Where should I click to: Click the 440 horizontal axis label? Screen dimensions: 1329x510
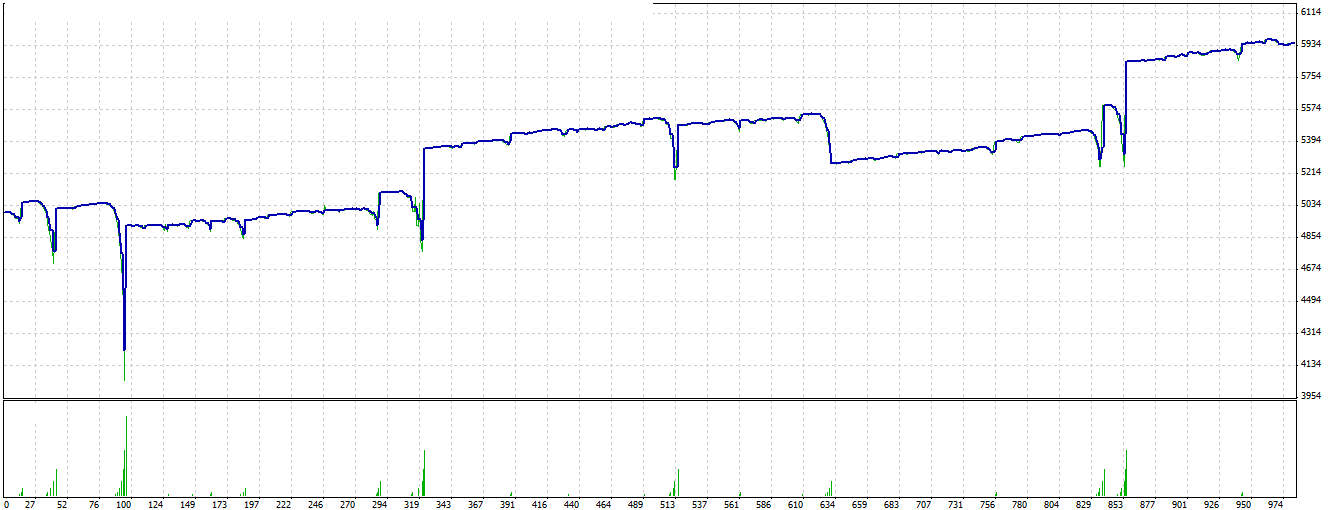point(571,504)
